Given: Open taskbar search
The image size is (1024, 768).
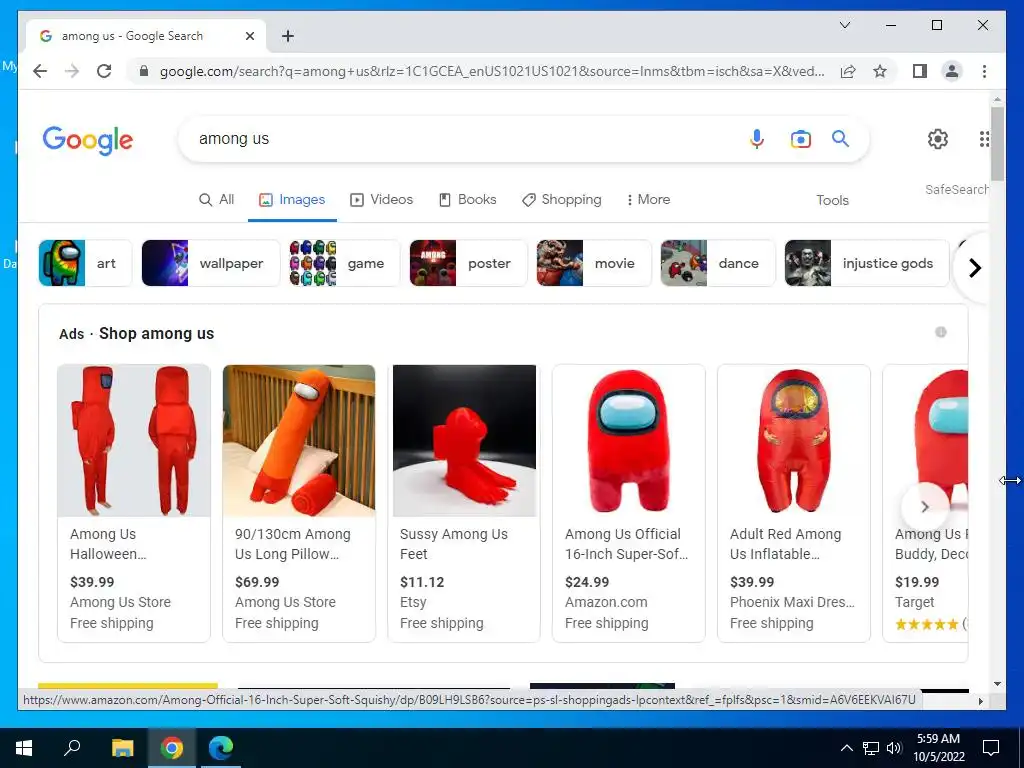Looking at the screenshot, I should pyautogui.click(x=72, y=748).
